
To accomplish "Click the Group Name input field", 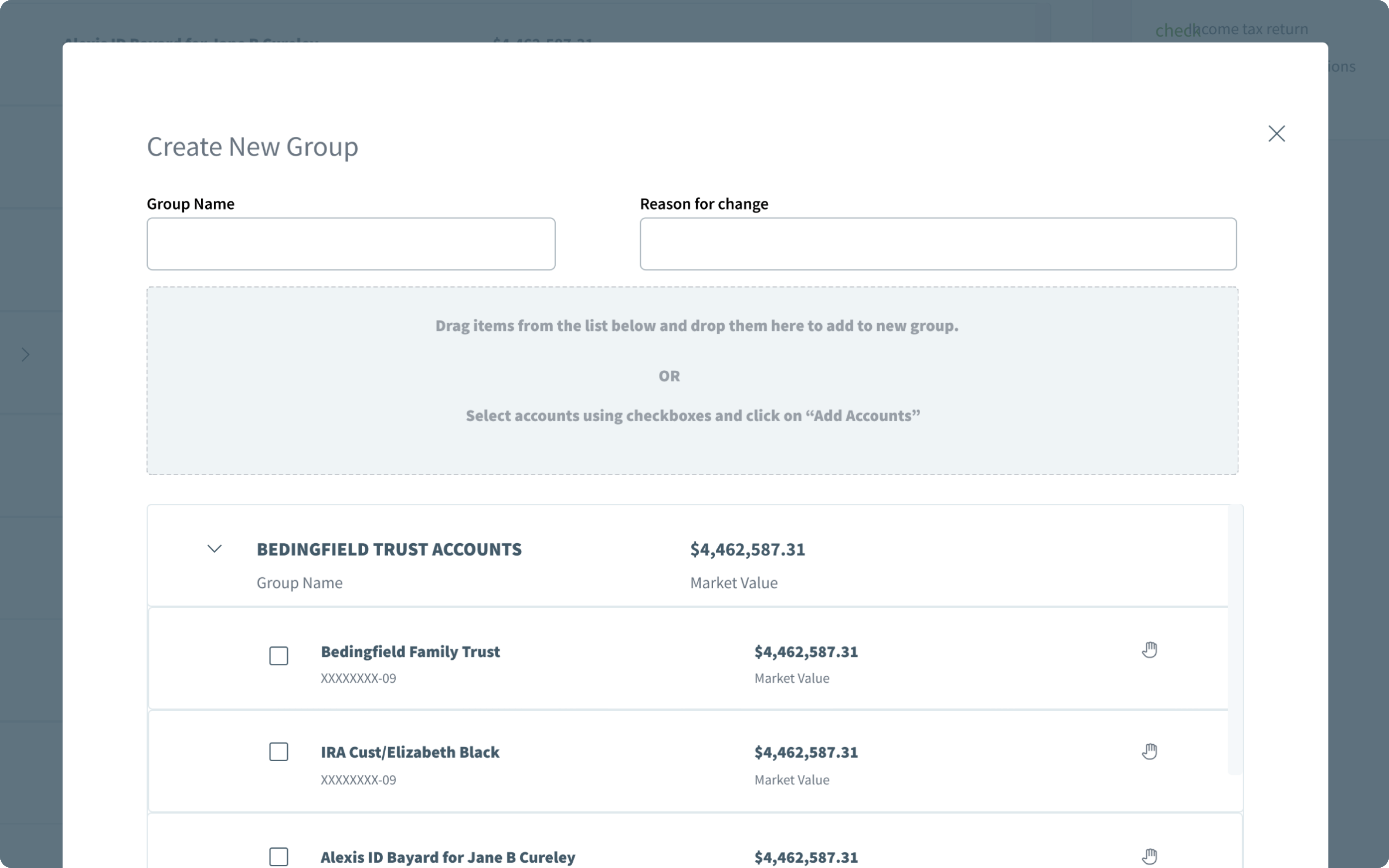I will pyautogui.click(x=351, y=243).
